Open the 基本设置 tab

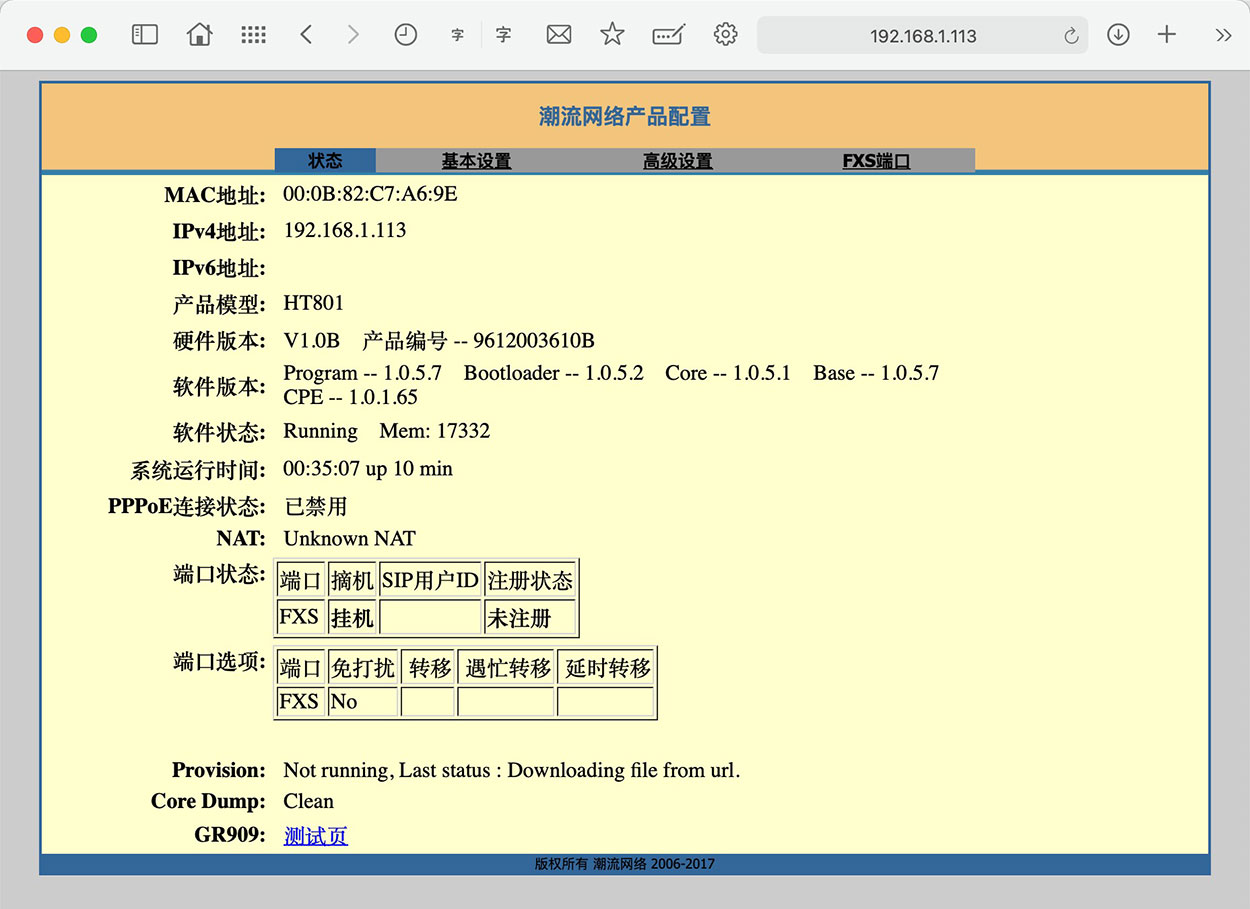point(476,161)
